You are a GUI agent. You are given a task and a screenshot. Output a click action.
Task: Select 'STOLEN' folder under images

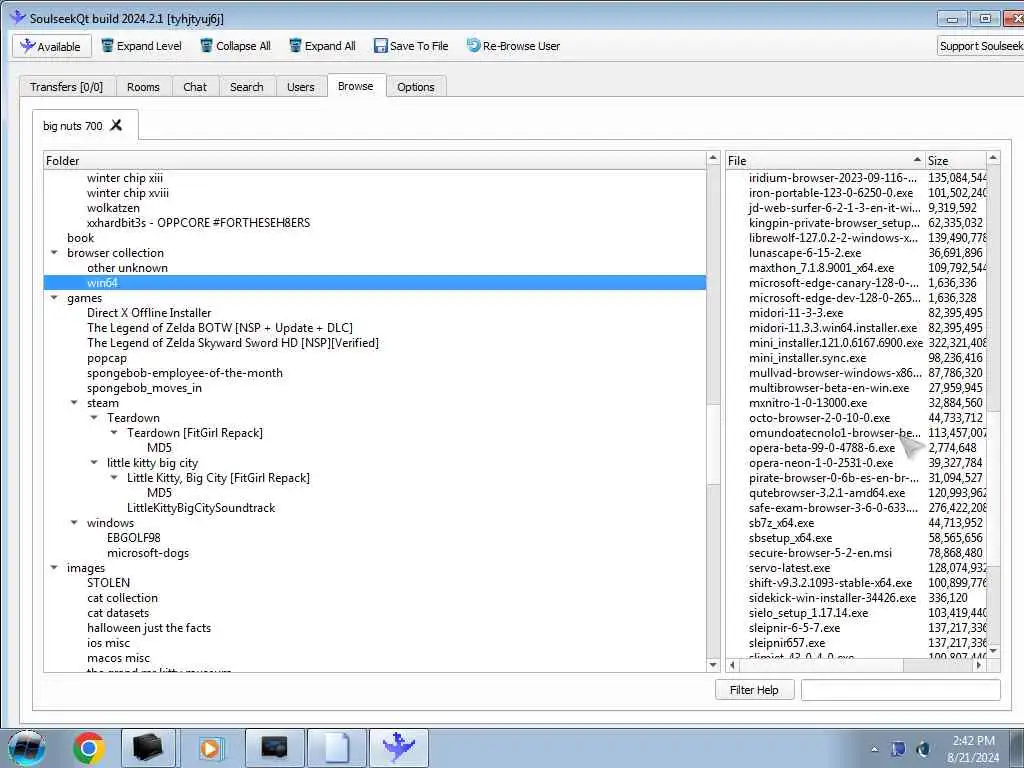(x=108, y=583)
